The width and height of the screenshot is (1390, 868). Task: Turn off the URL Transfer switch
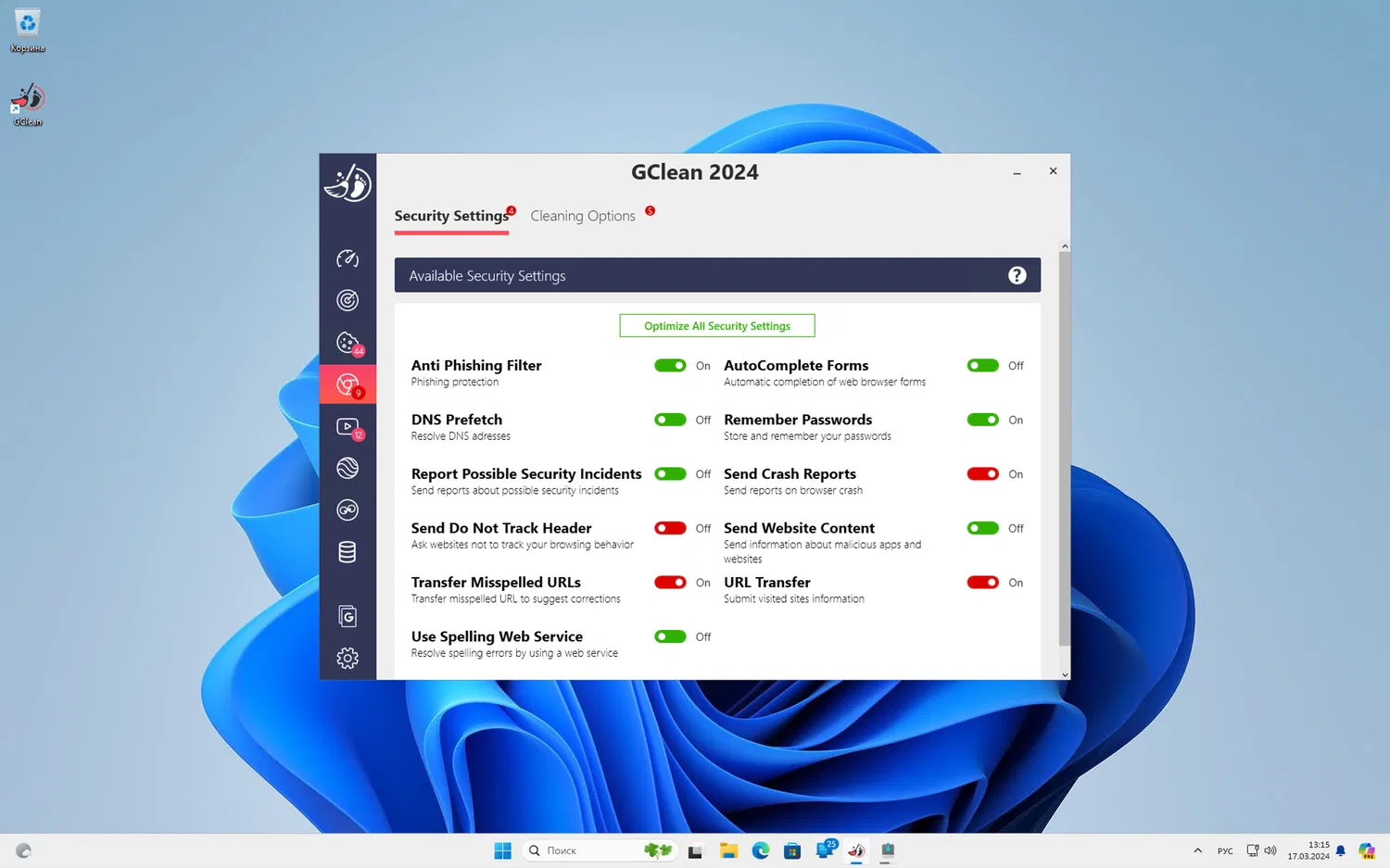983,583
